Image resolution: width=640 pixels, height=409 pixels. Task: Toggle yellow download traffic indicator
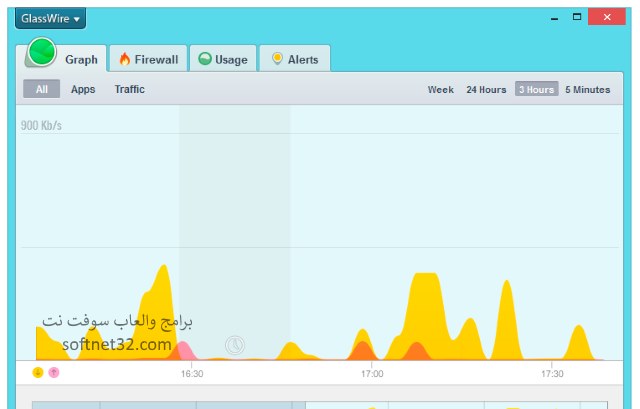click(38, 372)
